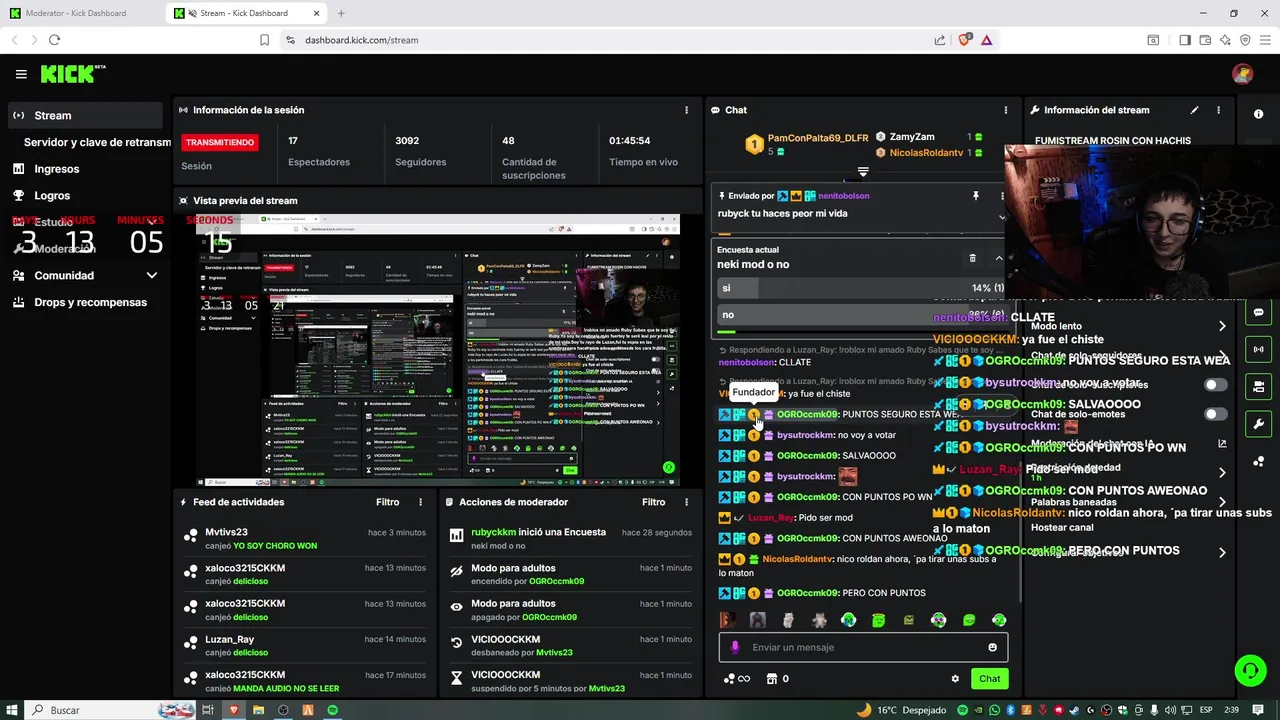
Task: Open the Información de la sesión options menu
Action: coord(686,110)
